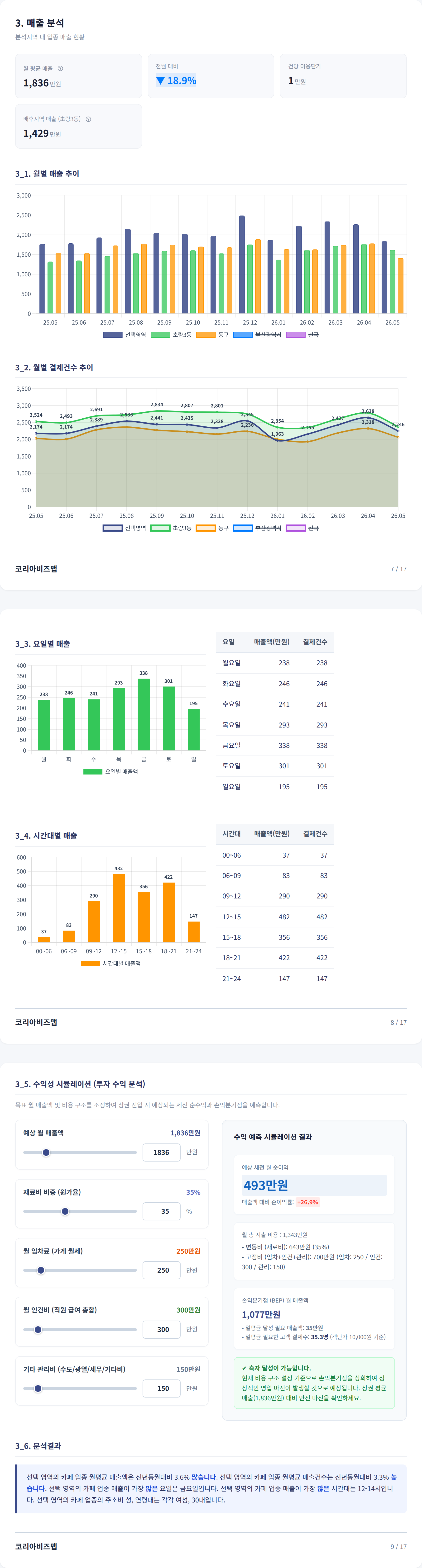Toggle the 시간대별 매출액 legend item
The width and height of the screenshot is (422, 1568).
111,963
